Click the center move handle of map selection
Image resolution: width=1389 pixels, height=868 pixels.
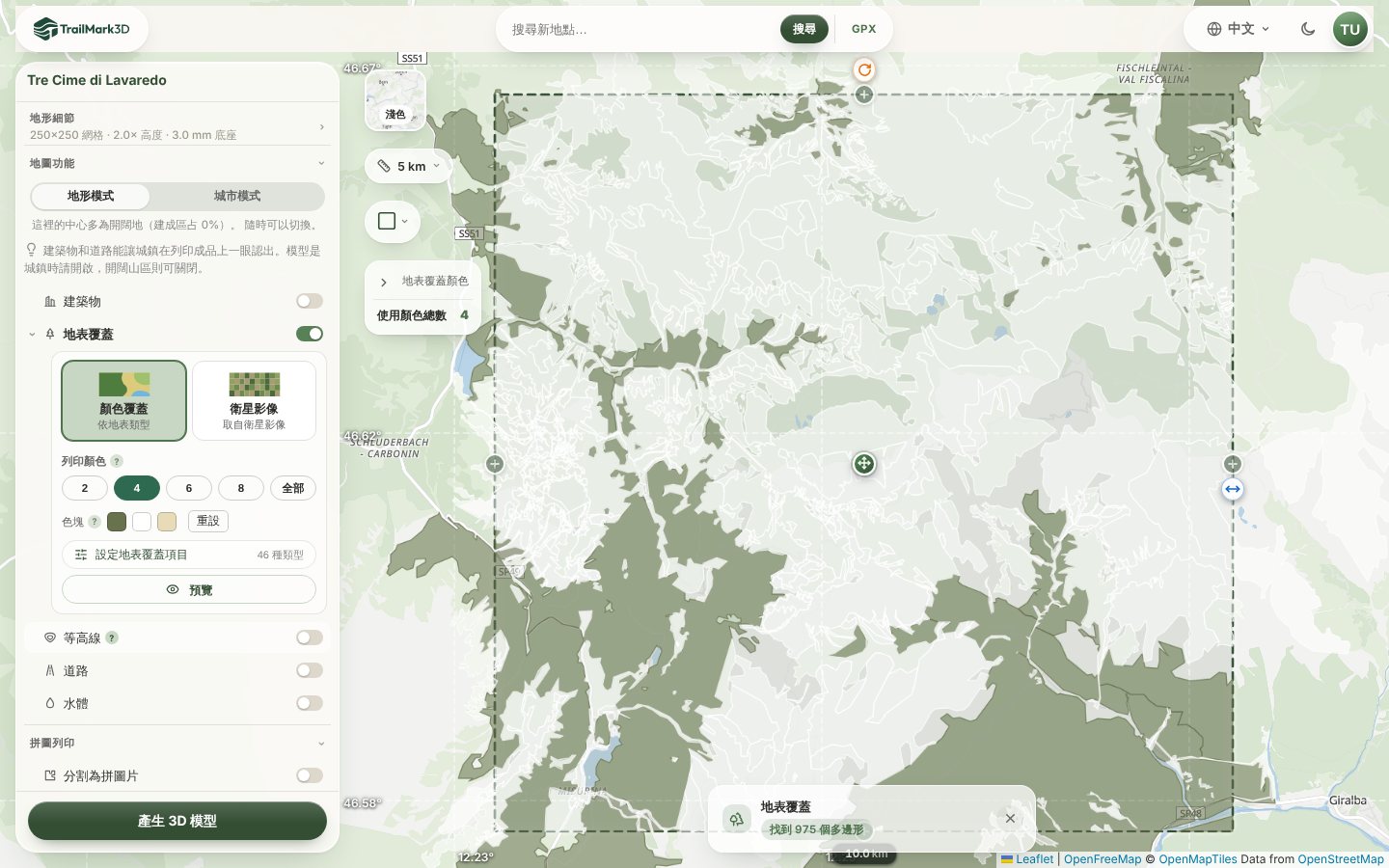click(864, 464)
